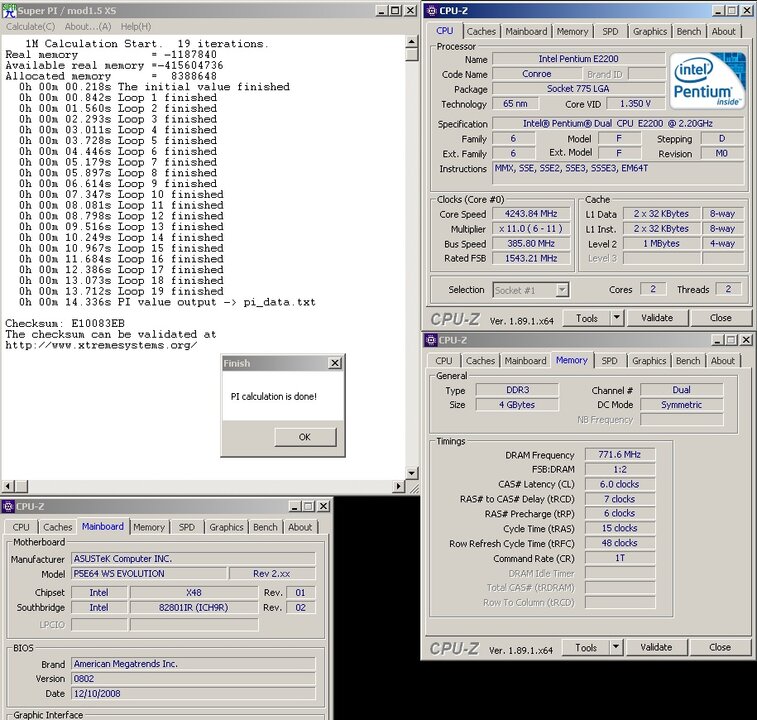
Task: Click OK in the Finish dialog
Action: click(305, 437)
